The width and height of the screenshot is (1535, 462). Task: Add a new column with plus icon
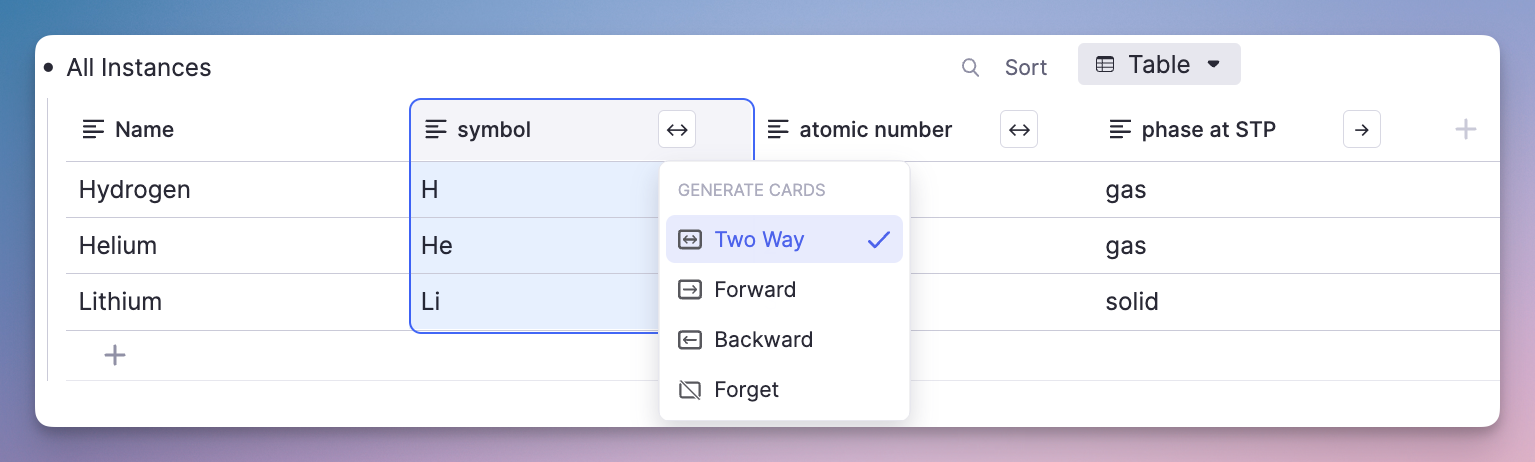1465,129
